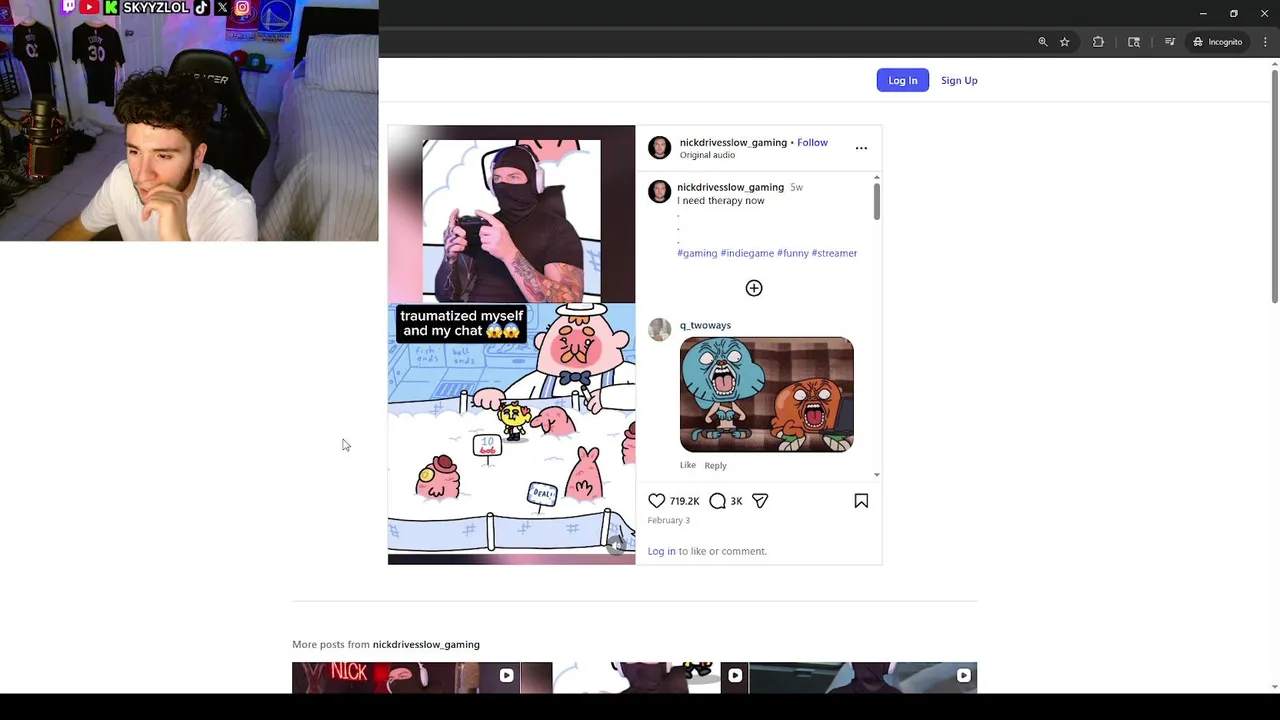Click the comment panel scroll-down arrow
Screen dimensions: 1280x720
(x=877, y=475)
